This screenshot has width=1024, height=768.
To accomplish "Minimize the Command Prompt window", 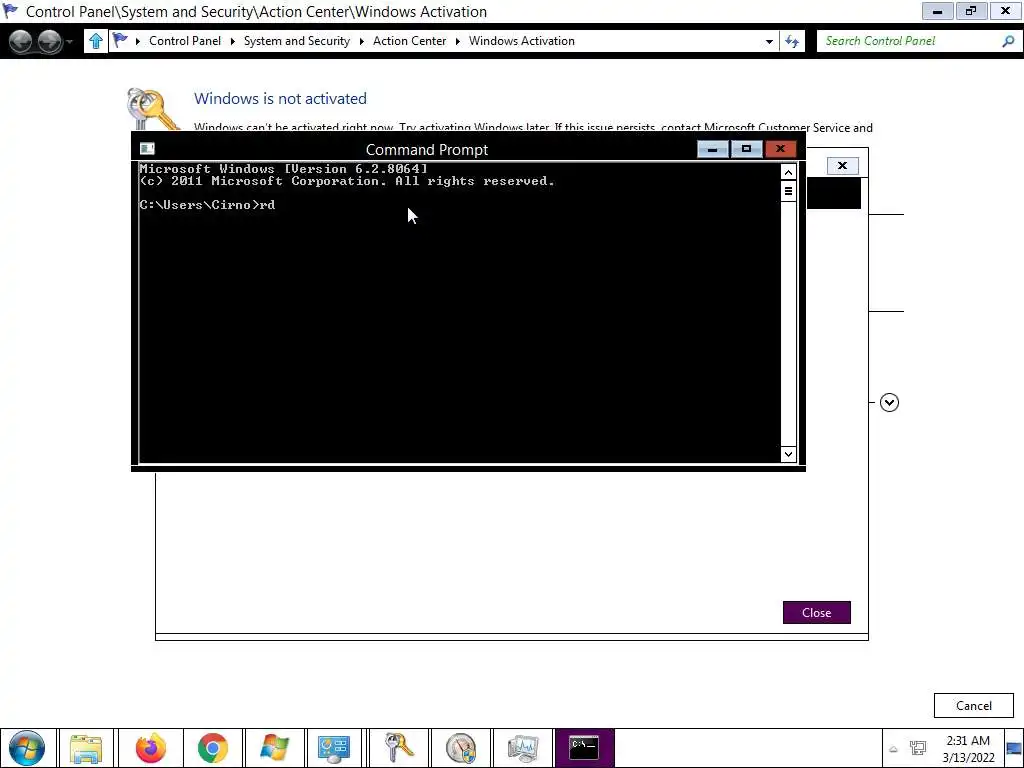I will (712, 149).
